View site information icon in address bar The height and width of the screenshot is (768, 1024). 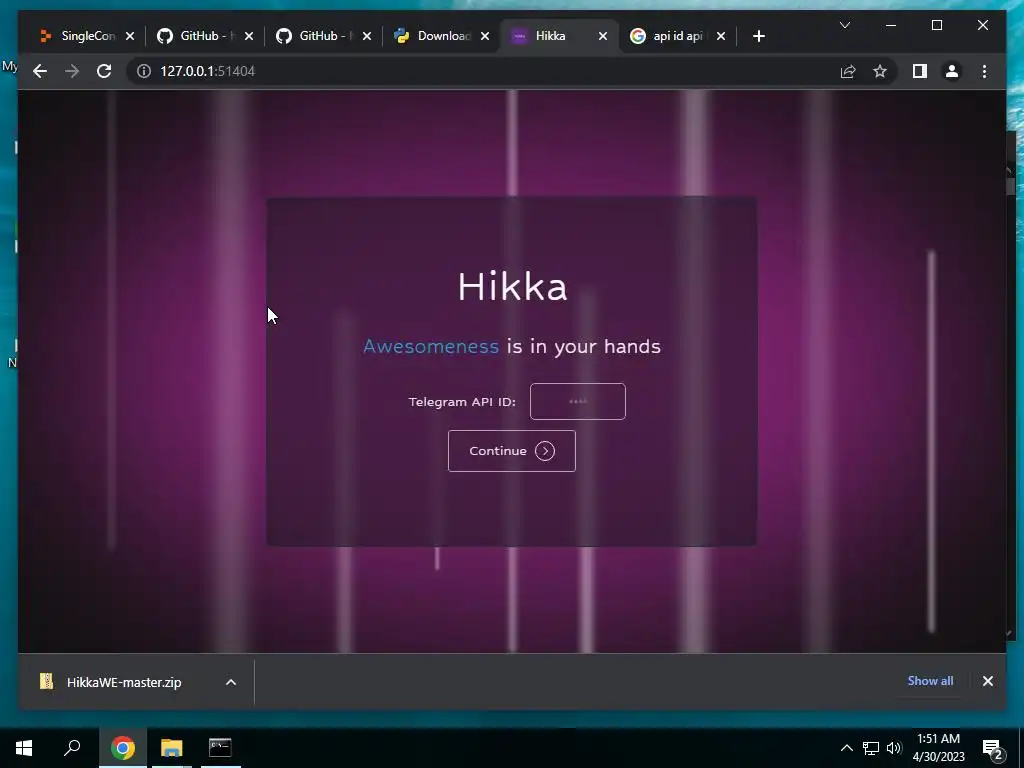click(x=144, y=71)
